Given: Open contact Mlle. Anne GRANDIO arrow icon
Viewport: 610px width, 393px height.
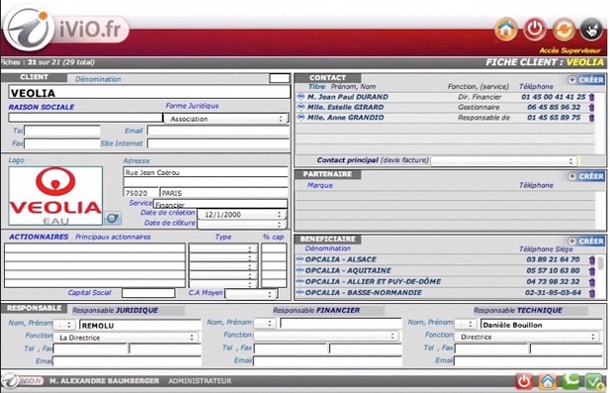Looking at the screenshot, I should [300, 117].
